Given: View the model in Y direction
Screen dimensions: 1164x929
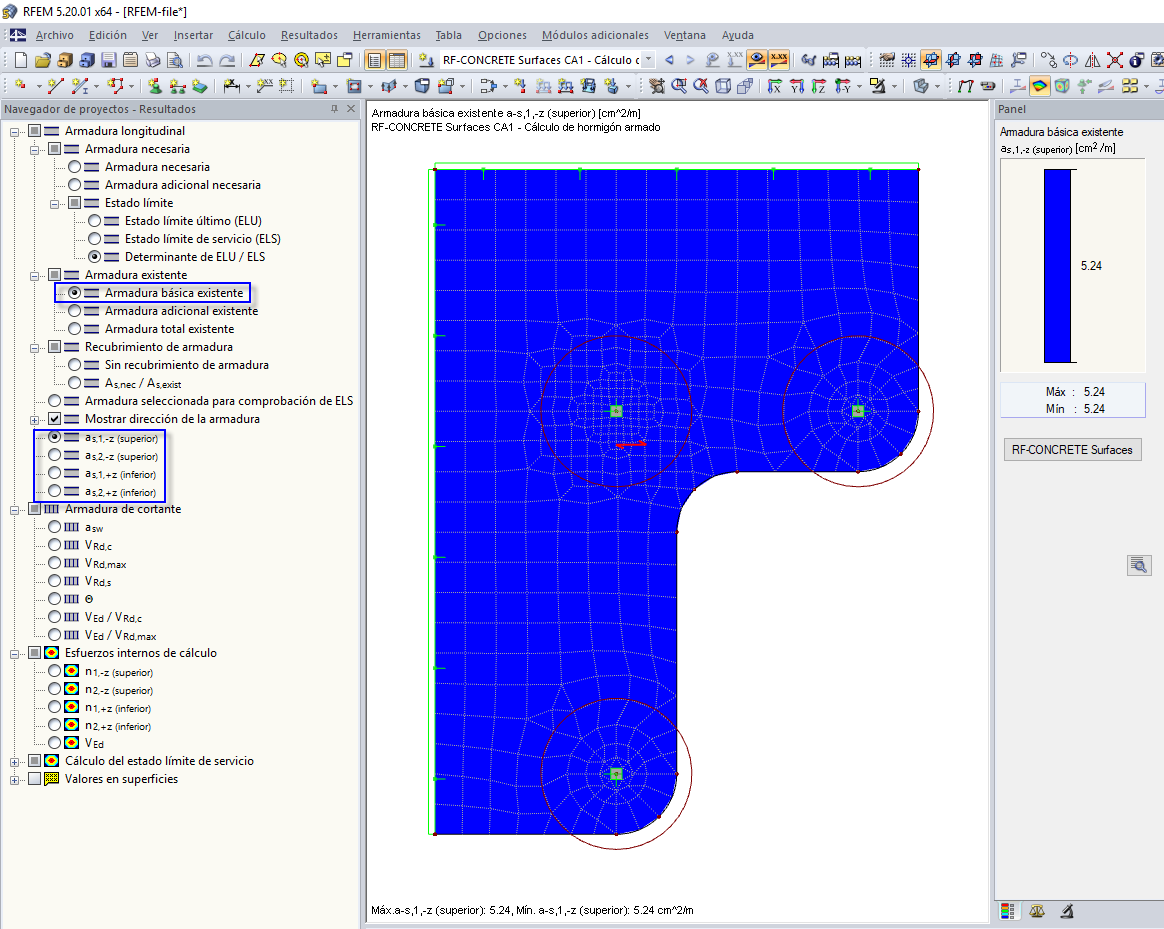Looking at the screenshot, I should [x=797, y=86].
